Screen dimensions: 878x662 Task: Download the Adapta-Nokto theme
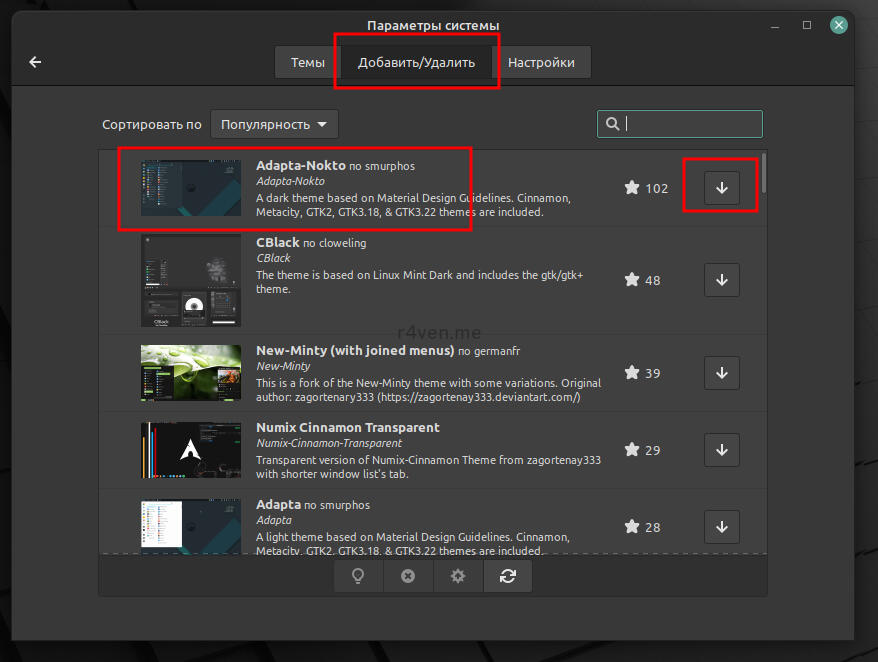coord(721,188)
